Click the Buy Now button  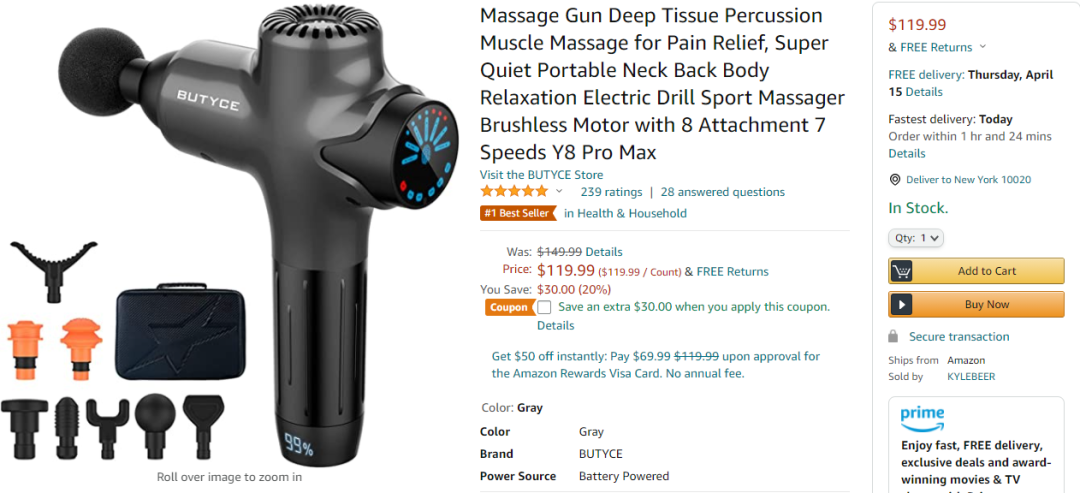976,304
